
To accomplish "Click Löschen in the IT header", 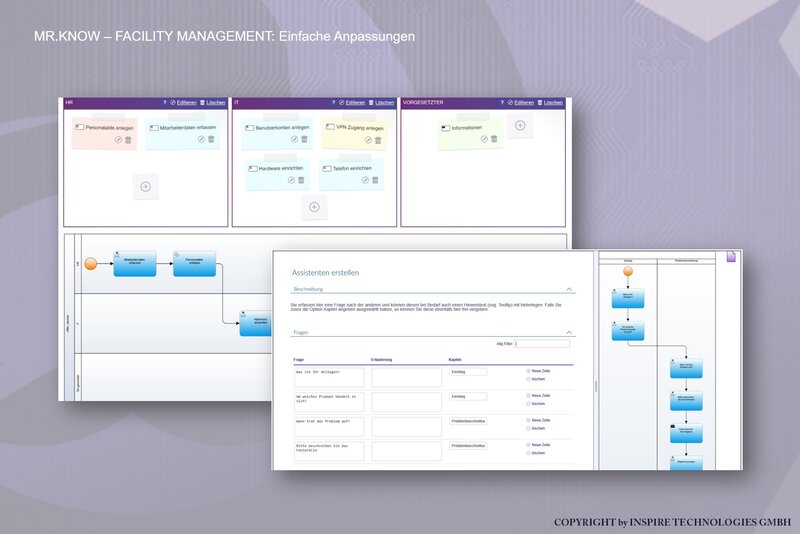I will coord(384,103).
